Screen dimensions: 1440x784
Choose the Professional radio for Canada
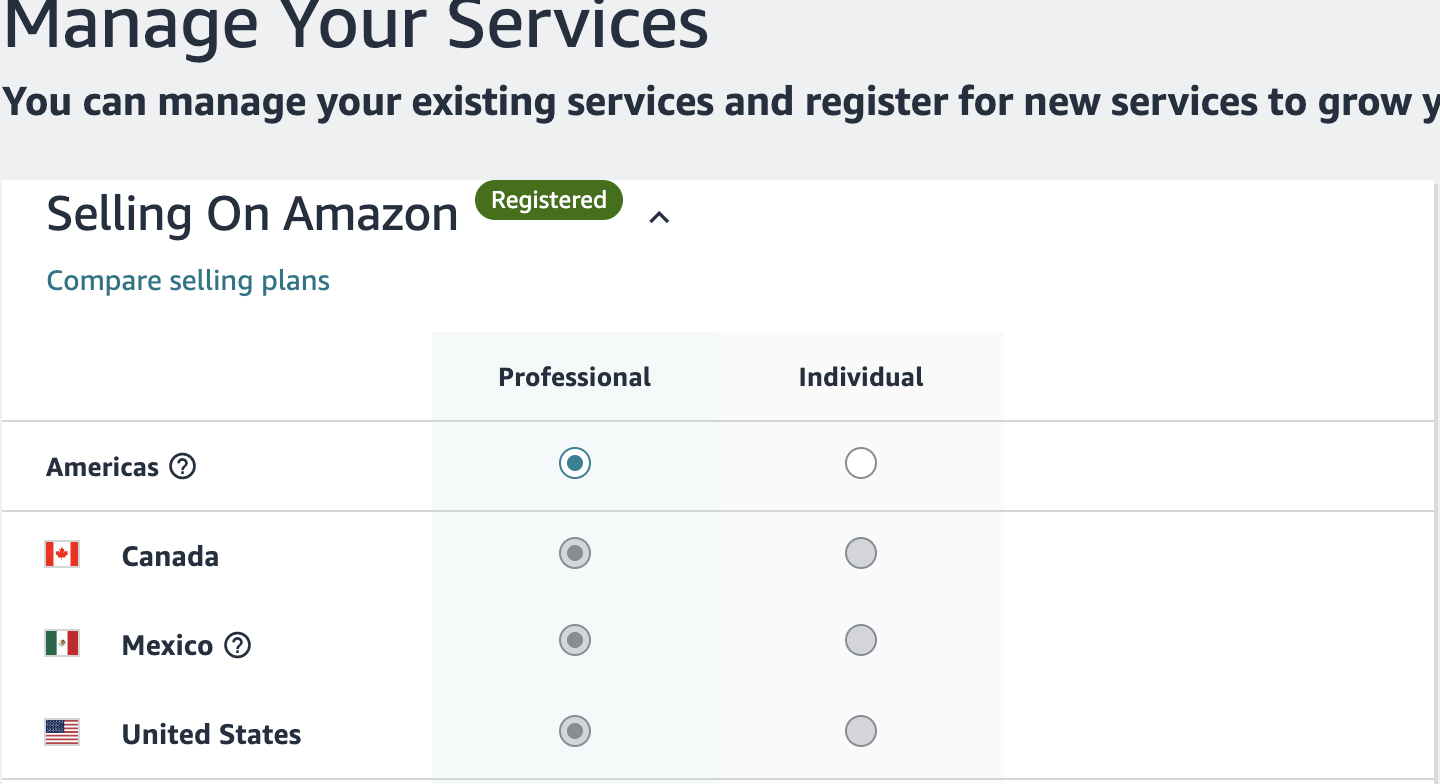pos(575,553)
